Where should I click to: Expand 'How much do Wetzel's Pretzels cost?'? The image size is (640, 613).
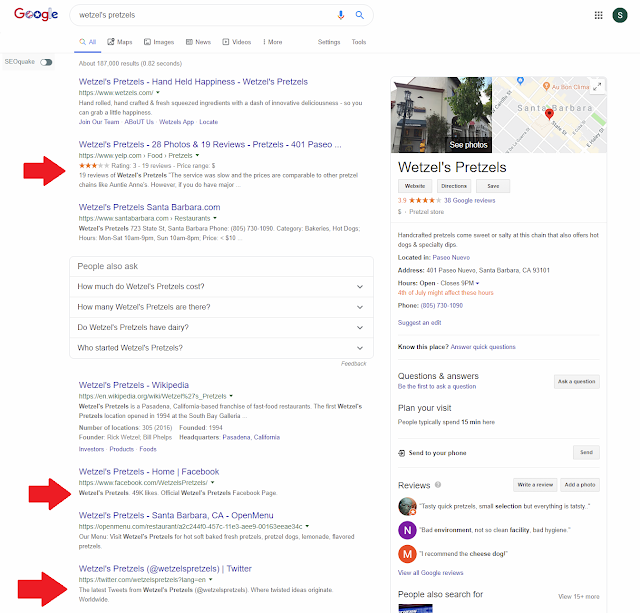click(x=221, y=287)
